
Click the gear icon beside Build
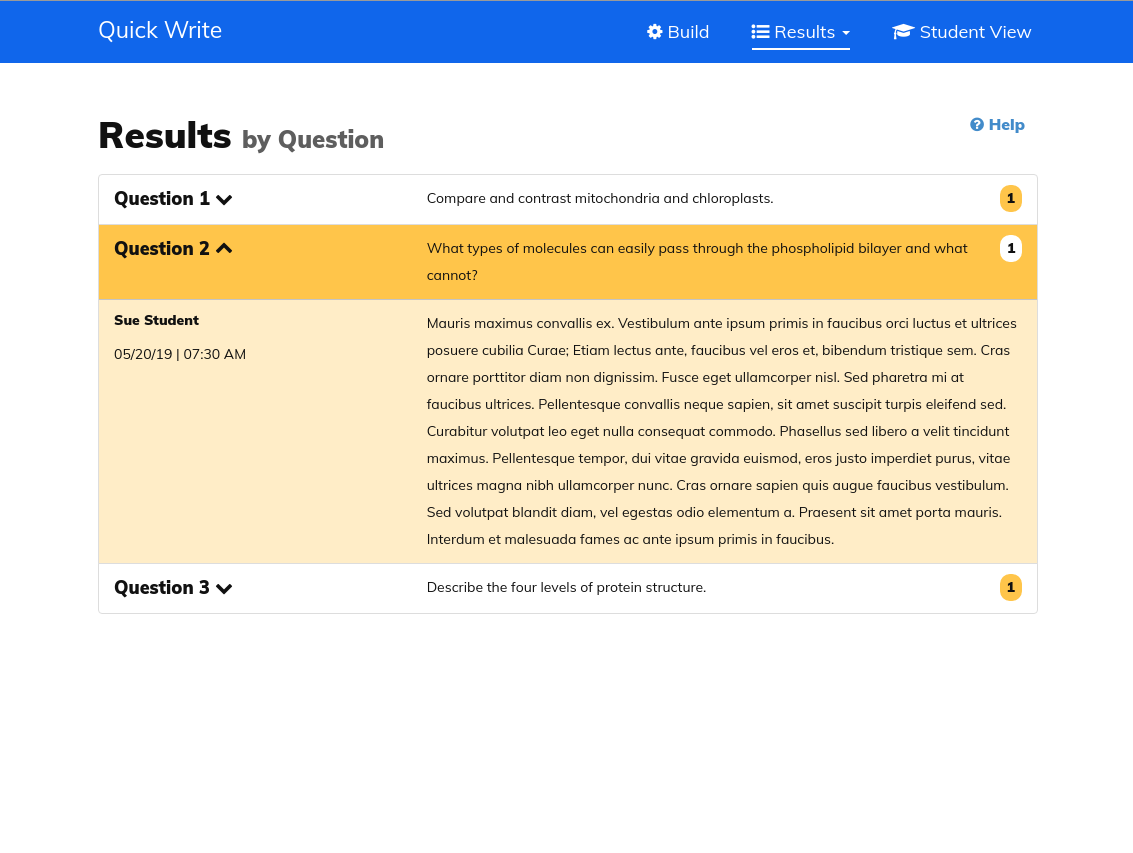[x=655, y=32]
